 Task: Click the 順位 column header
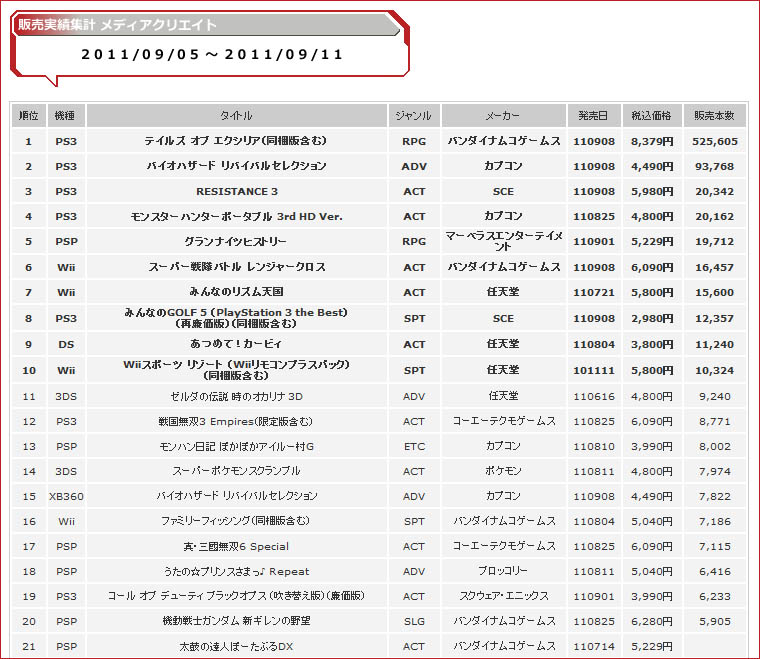[29, 115]
